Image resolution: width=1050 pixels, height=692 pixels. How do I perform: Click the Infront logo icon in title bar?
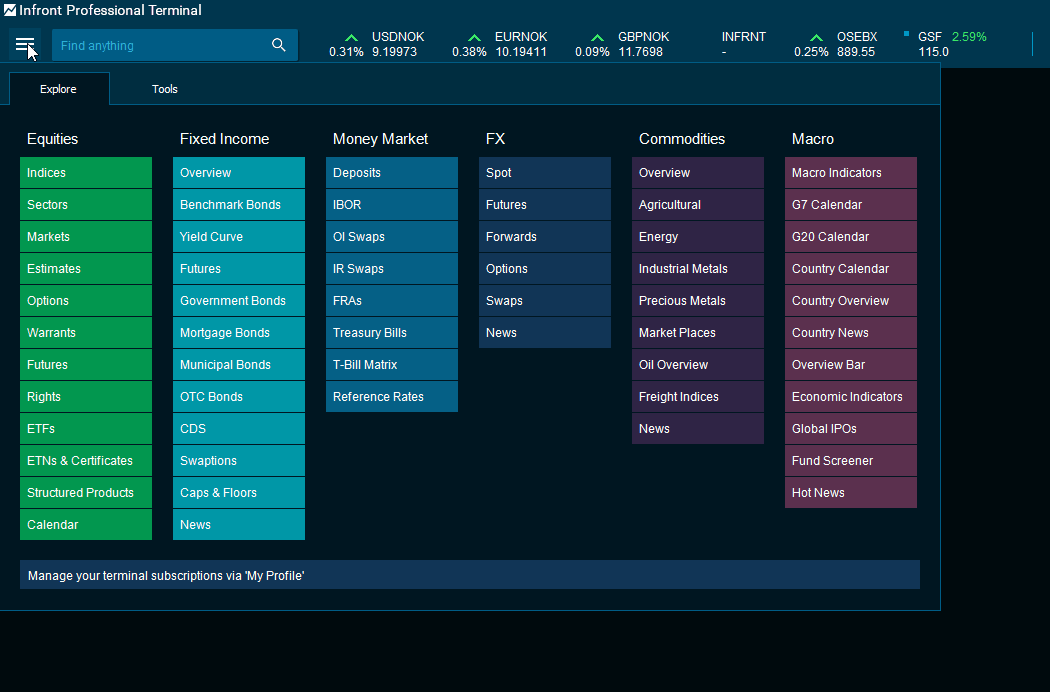[10, 11]
